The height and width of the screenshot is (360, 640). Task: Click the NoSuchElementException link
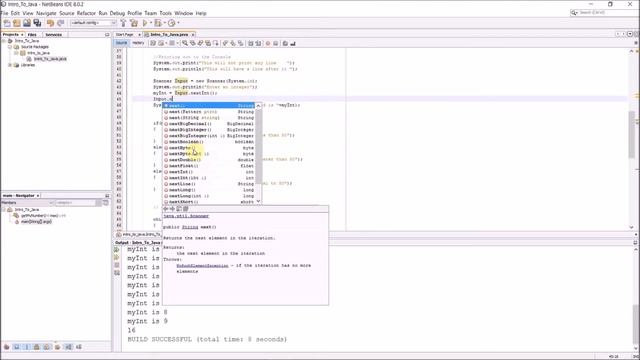[202, 265]
